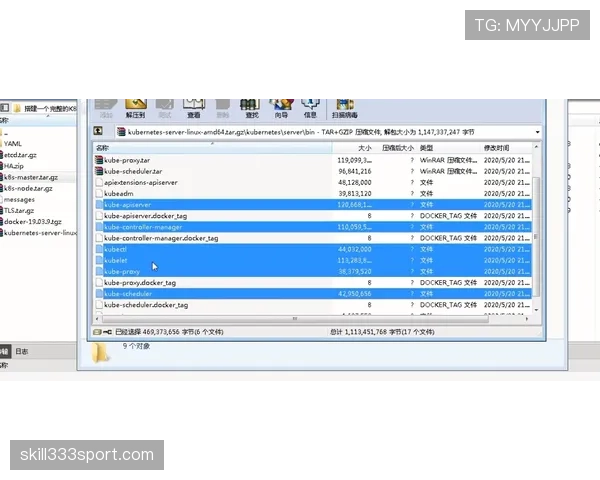Select the parent folder ".." entry in the background list

(x=5, y=133)
